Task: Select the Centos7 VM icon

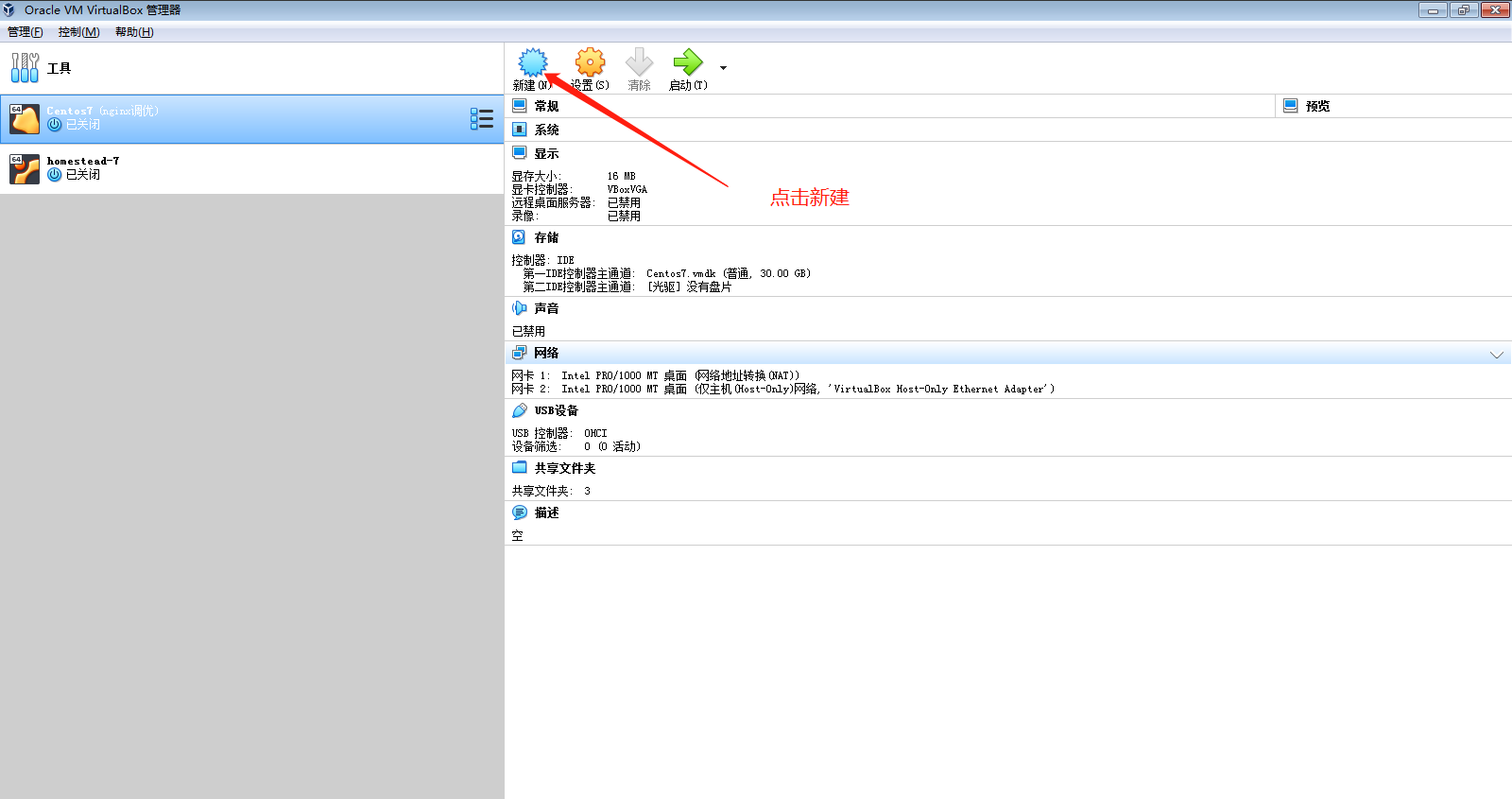Action: tap(25, 119)
